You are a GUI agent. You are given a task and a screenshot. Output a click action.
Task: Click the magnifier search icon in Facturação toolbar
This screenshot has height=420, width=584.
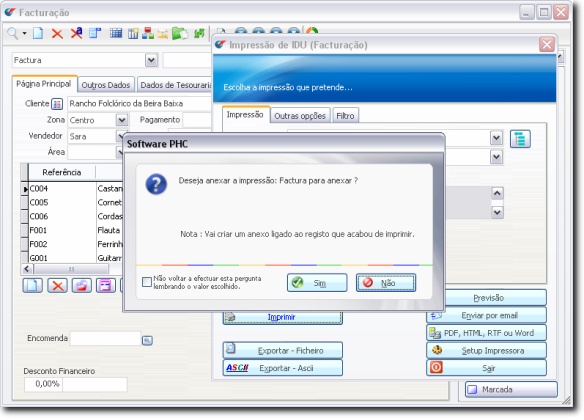pos(13,34)
